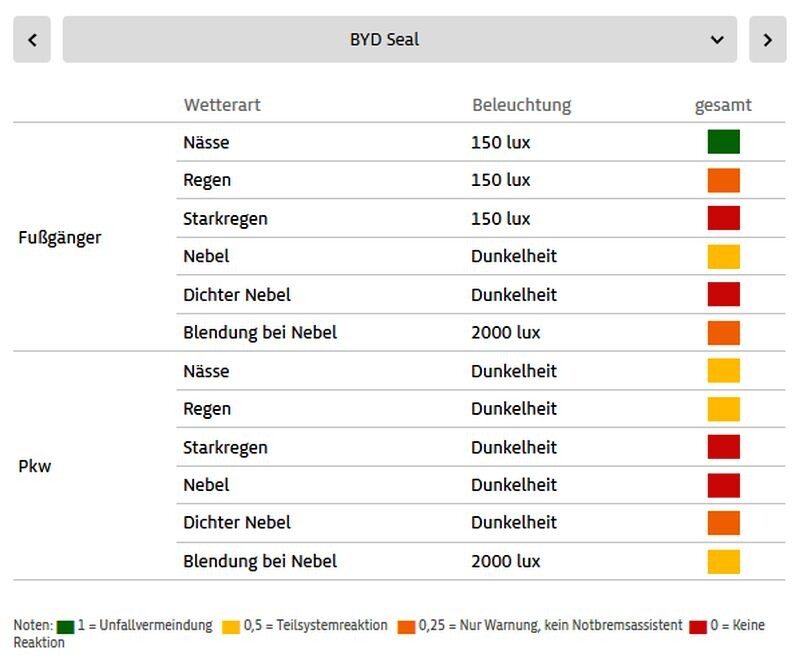Click the gesamt column header

click(x=723, y=105)
